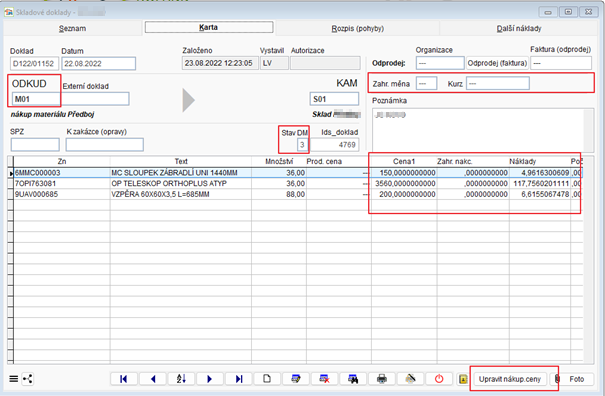
Task: Click the Množství column header
Action: 279,161
